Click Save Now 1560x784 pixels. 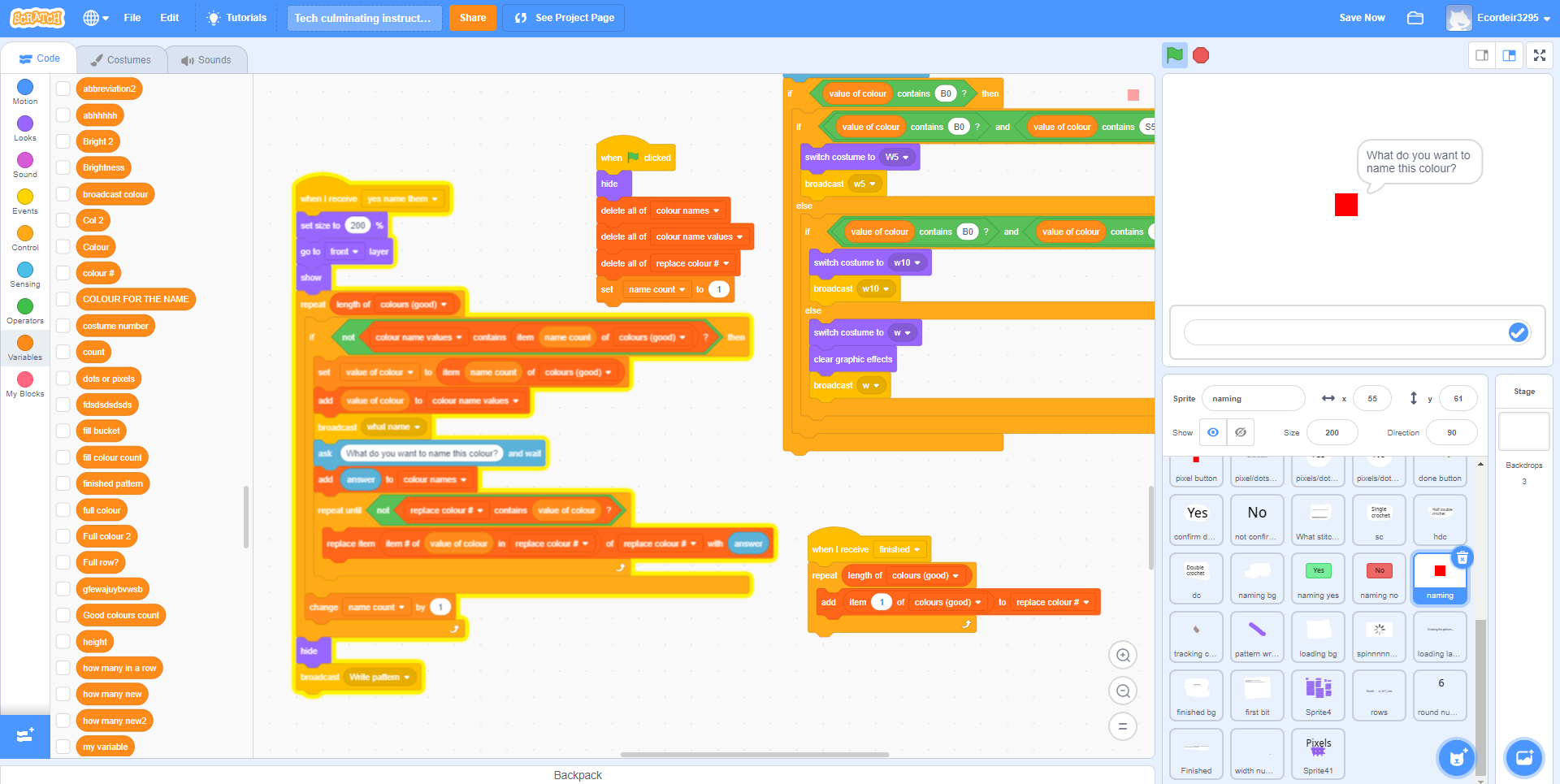[x=1362, y=18]
